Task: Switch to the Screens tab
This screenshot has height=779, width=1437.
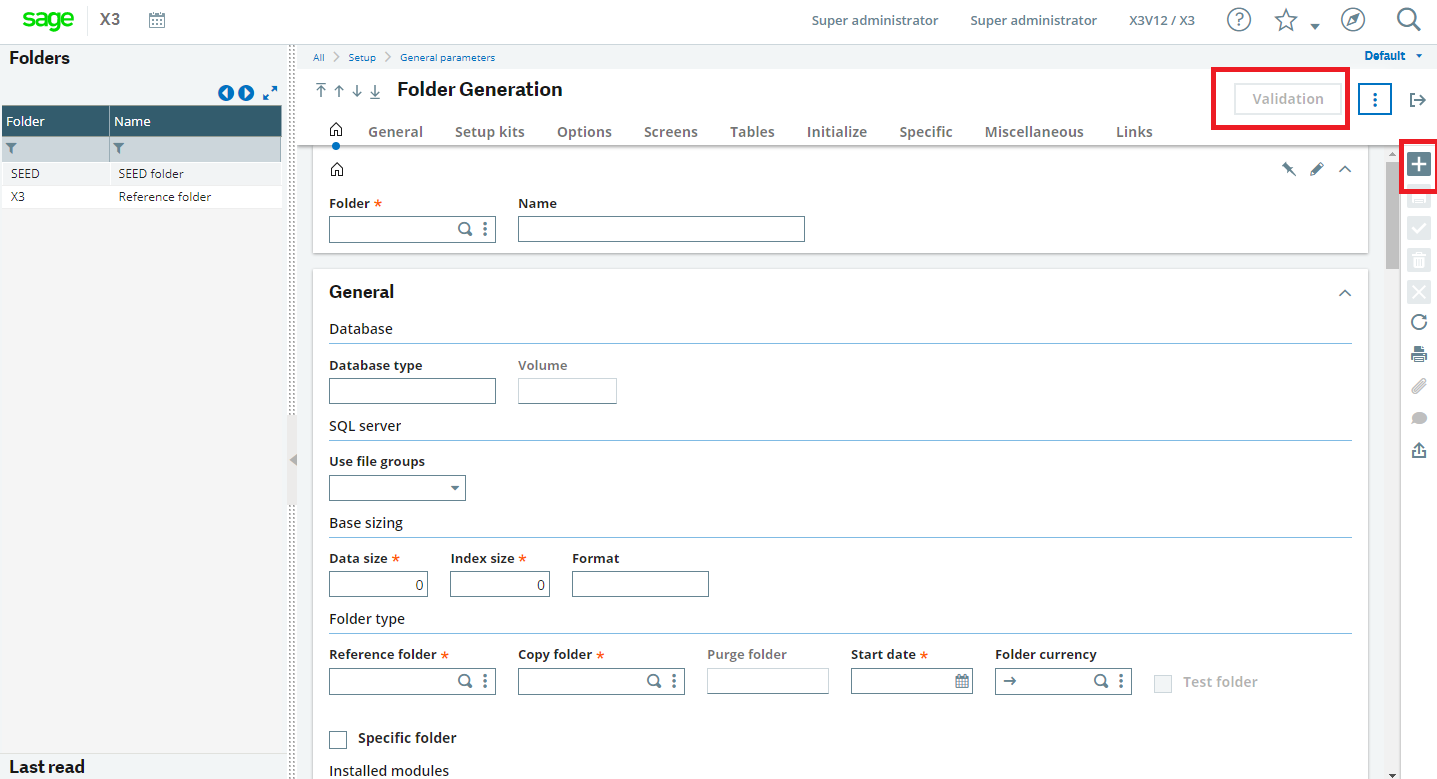Action: [670, 131]
